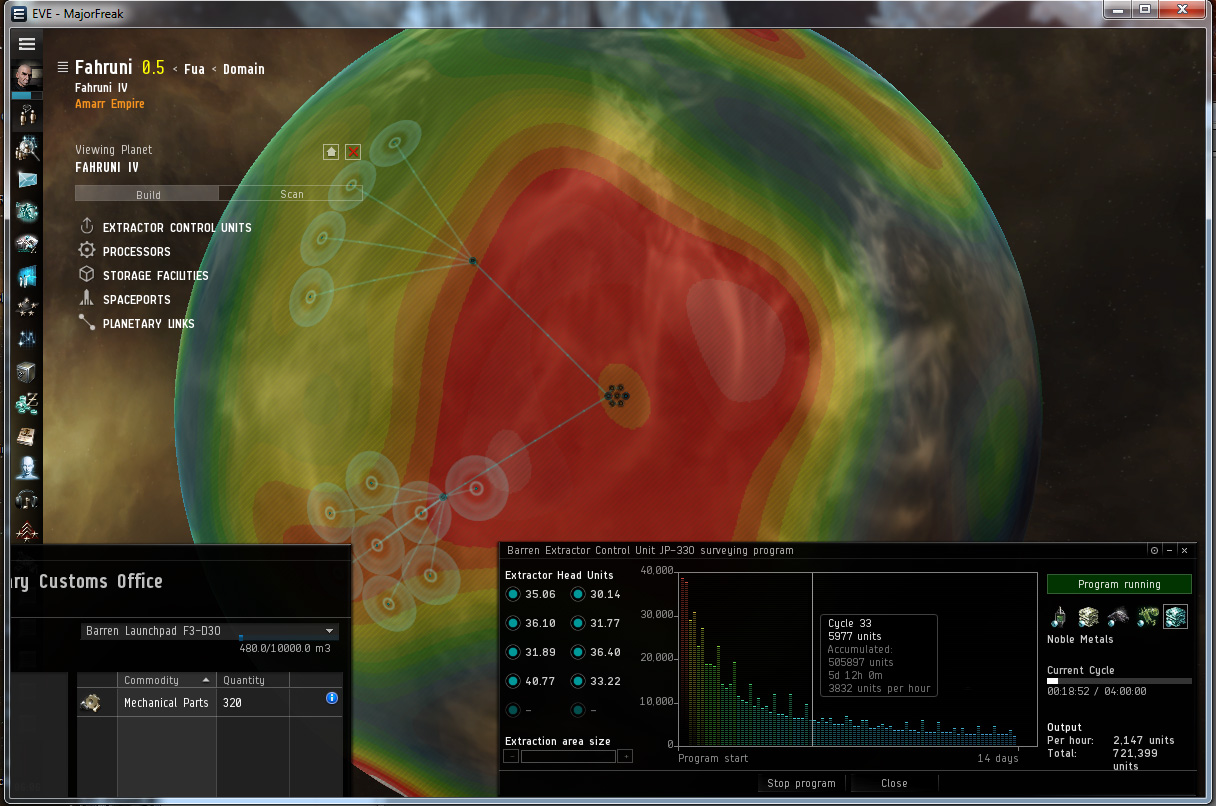Click the bald agent head sidebar icon

(27, 468)
